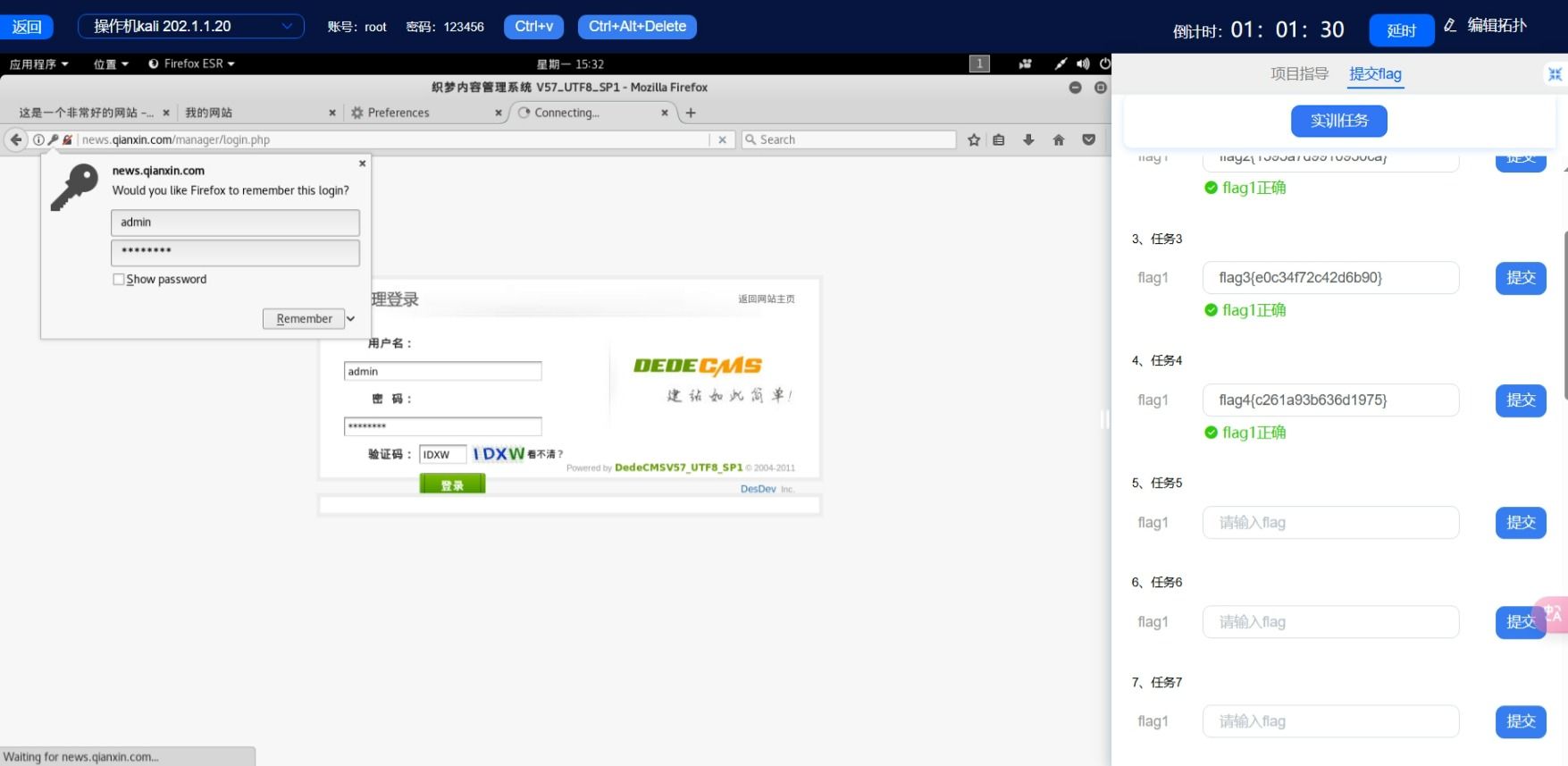Click the 返回 button
This screenshot has height=766, width=1568.
27,27
